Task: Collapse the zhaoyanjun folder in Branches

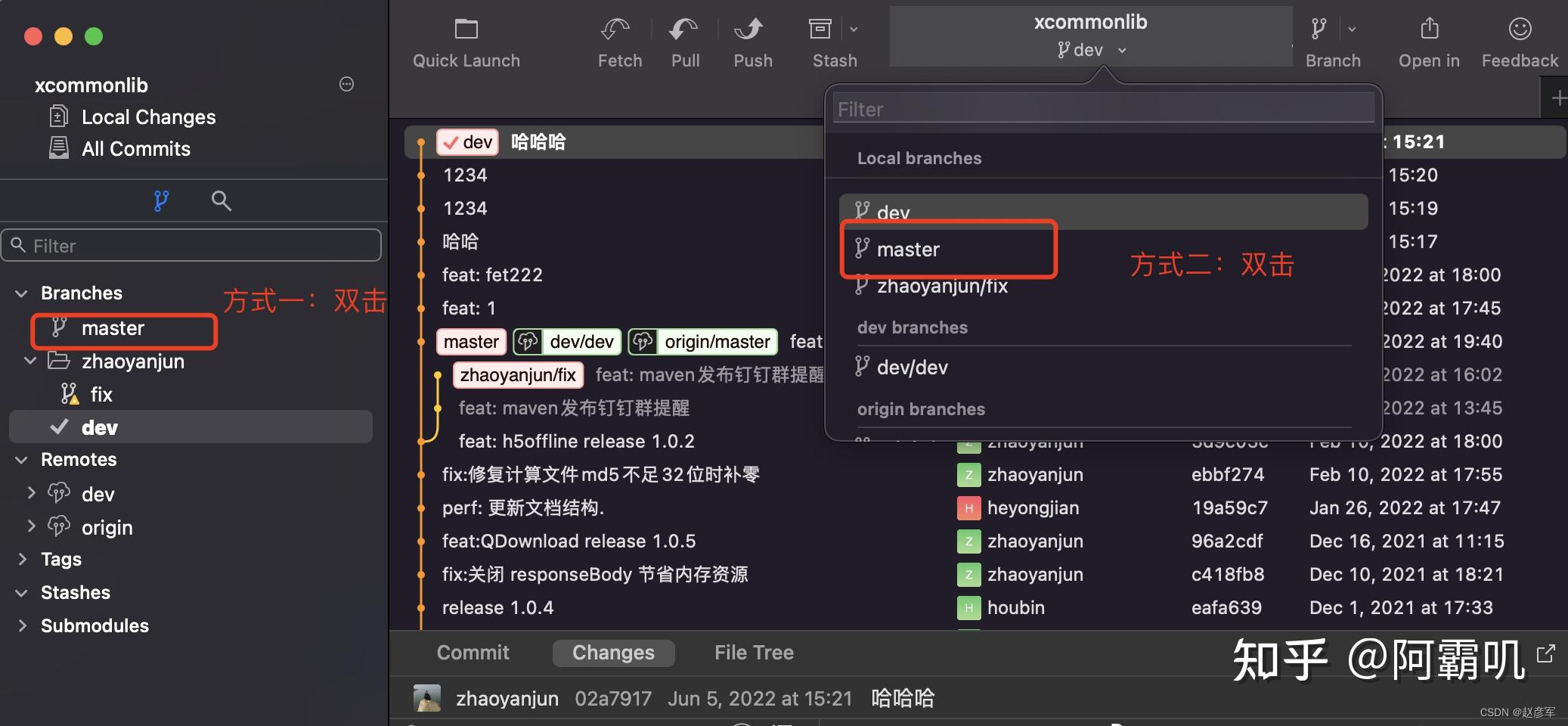Action: click(x=30, y=361)
